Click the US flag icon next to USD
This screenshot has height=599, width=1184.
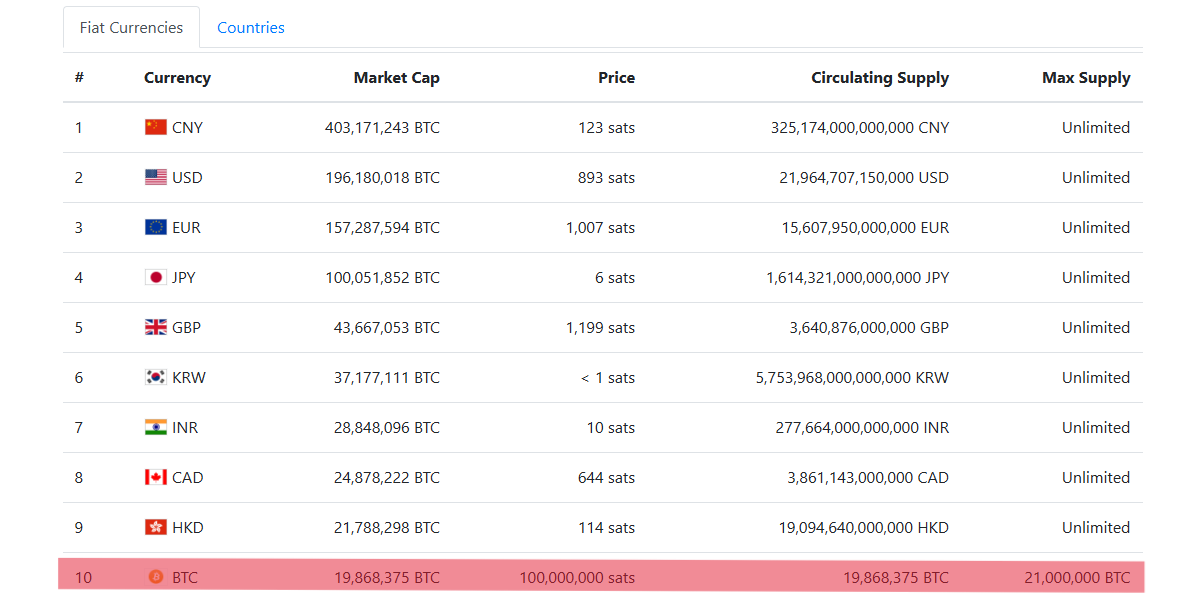(x=156, y=177)
